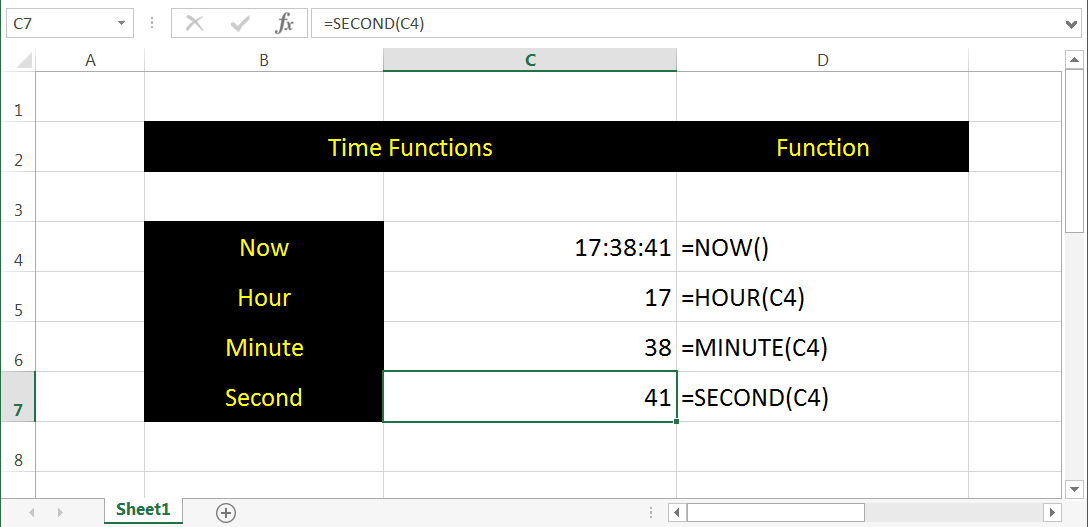Select the cell with =HOUR(C4) text

pos(822,297)
